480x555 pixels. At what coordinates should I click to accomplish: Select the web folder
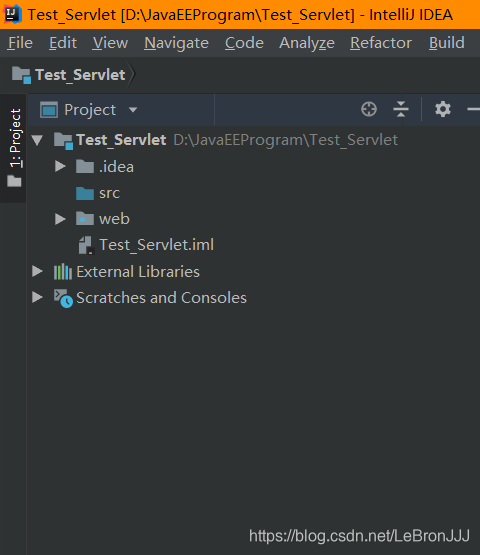[x=114, y=219]
